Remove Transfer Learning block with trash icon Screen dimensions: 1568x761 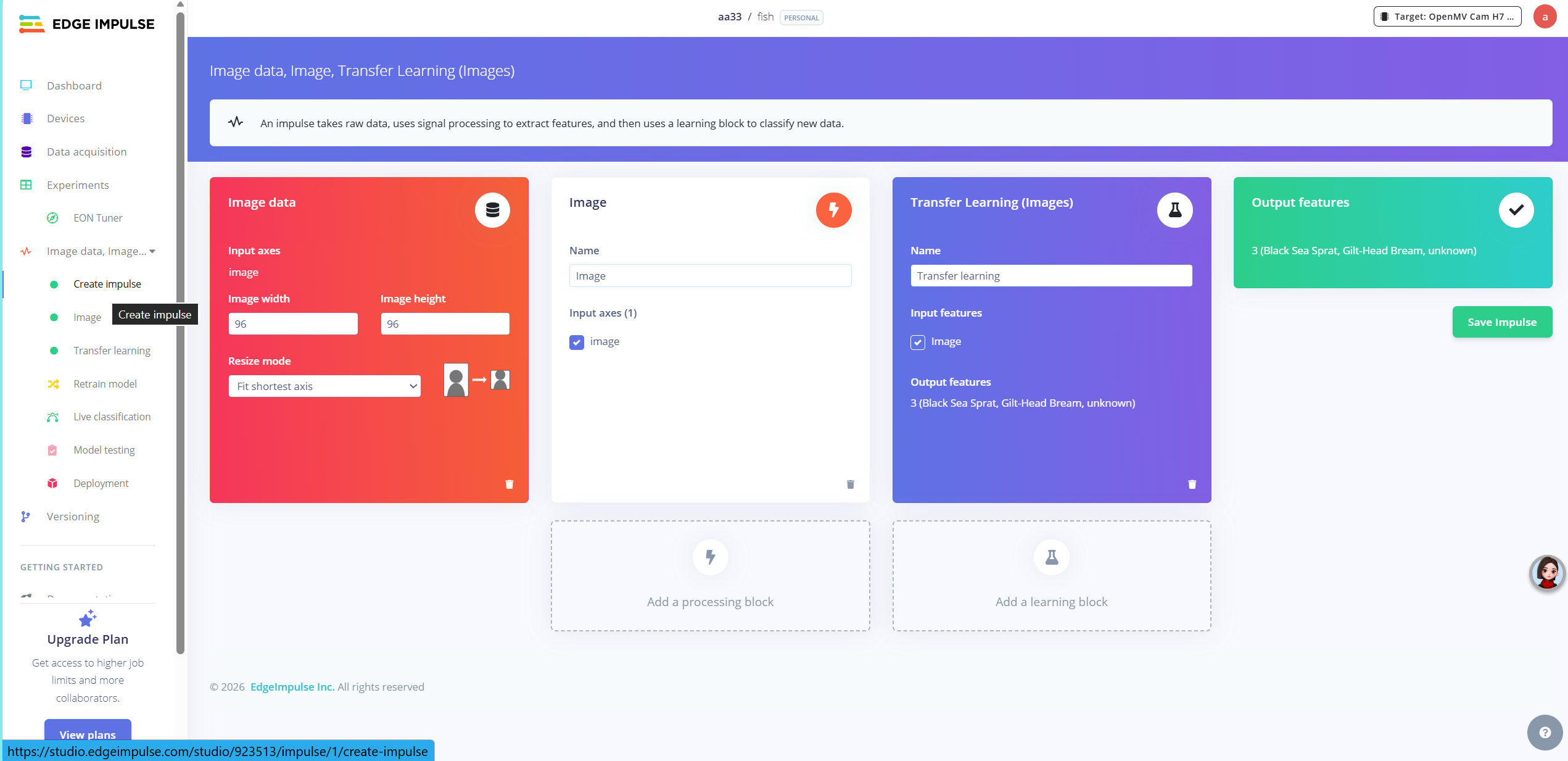[1192, 484]
